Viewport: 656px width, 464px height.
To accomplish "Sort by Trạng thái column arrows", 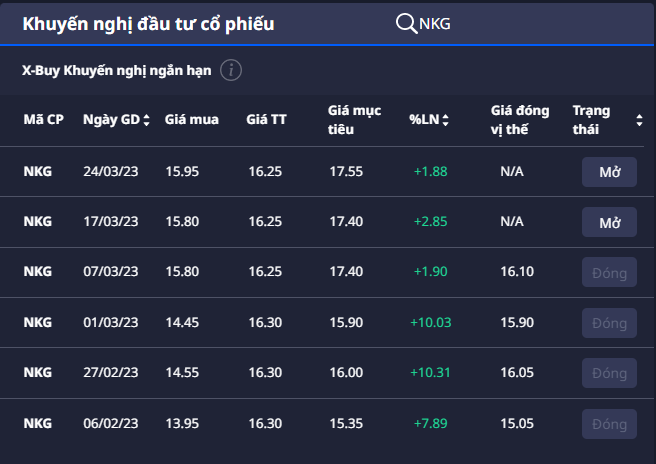I will [639, 120].
